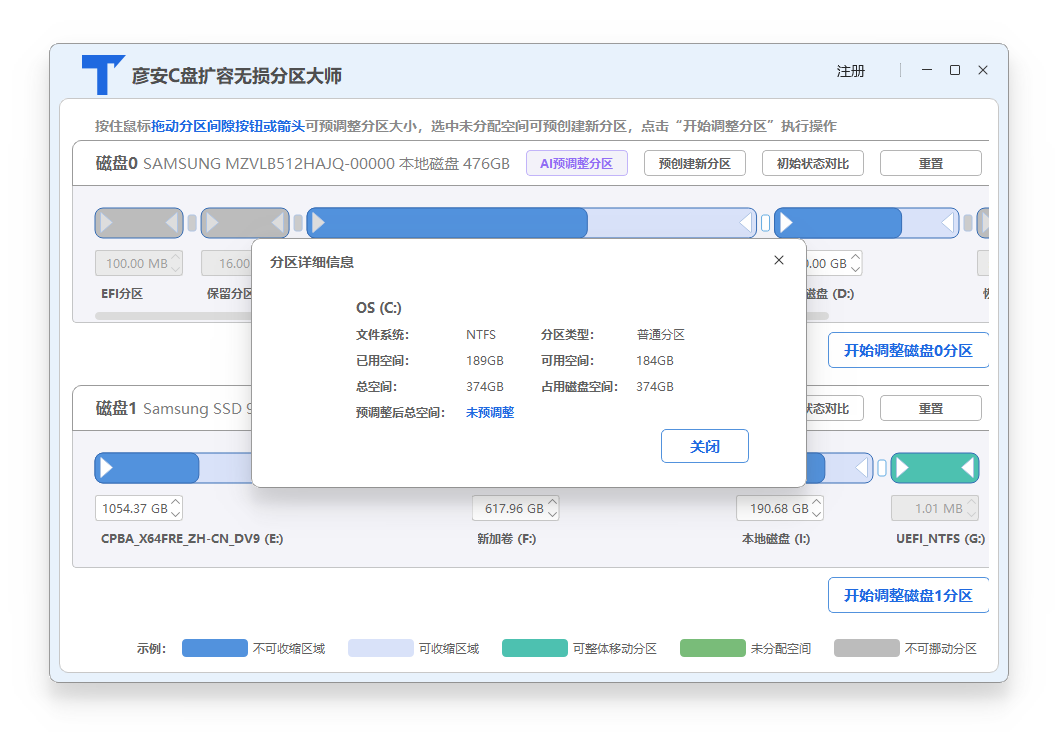Viewport: 1055px width, 732px height.
Task: Click the 184GB free space value
Action: (x=655, y=361)
